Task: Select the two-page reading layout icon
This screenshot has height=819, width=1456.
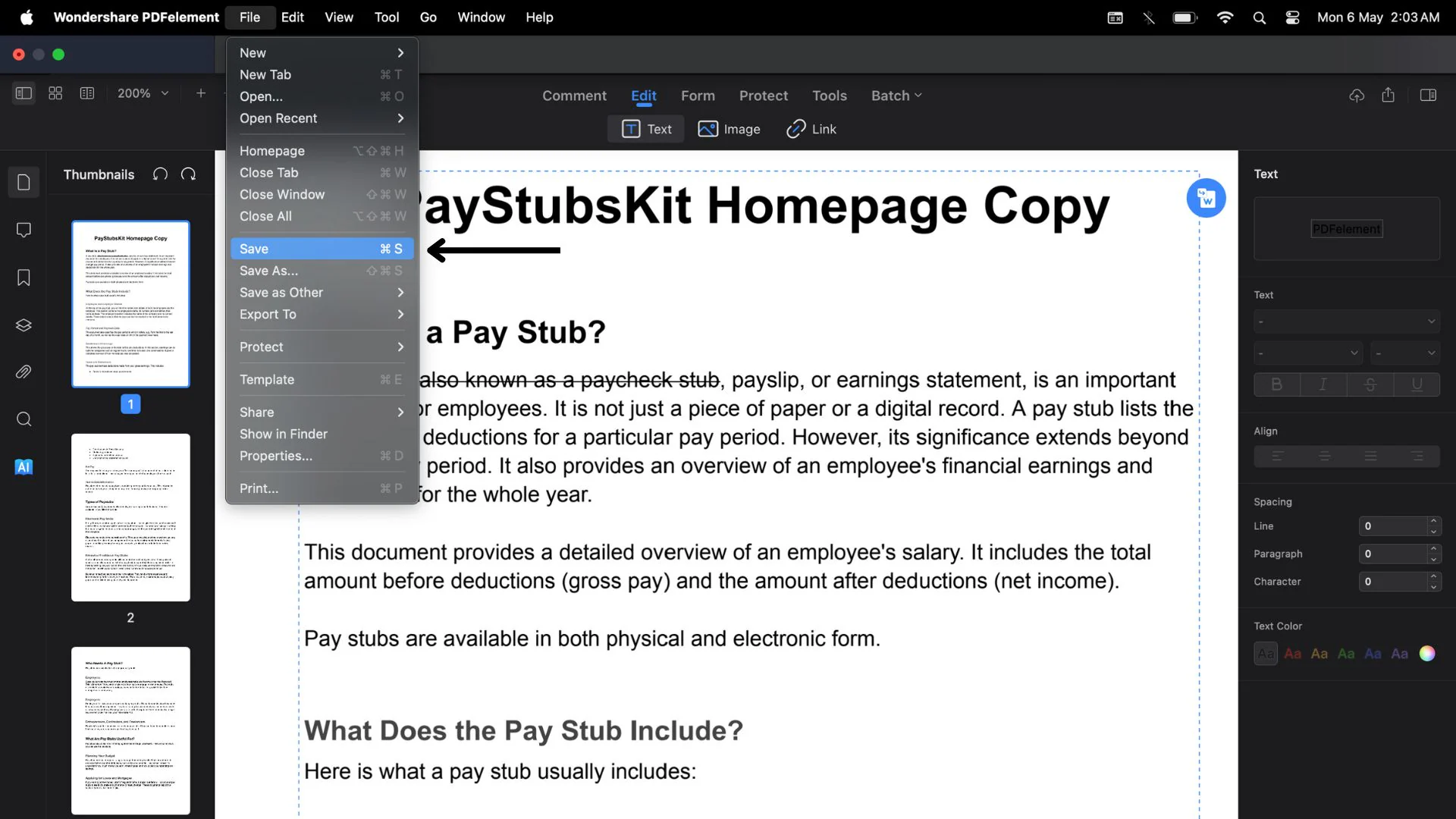Action: pyautogui.click(x=87, y=93)
